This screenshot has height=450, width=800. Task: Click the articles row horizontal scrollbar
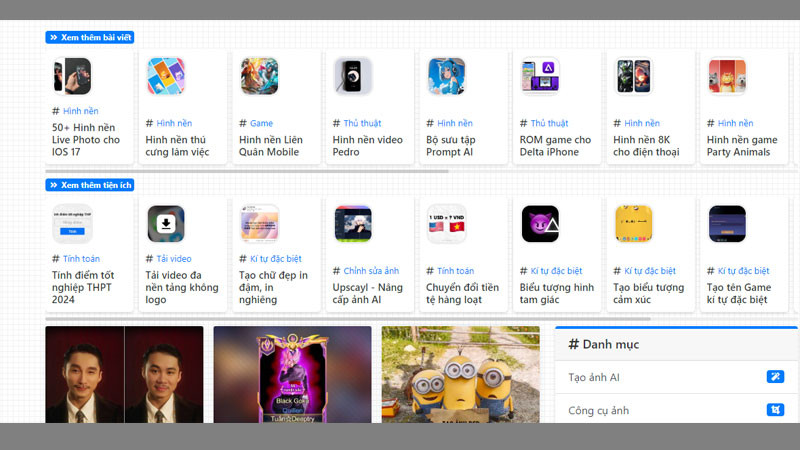[247, 171]
